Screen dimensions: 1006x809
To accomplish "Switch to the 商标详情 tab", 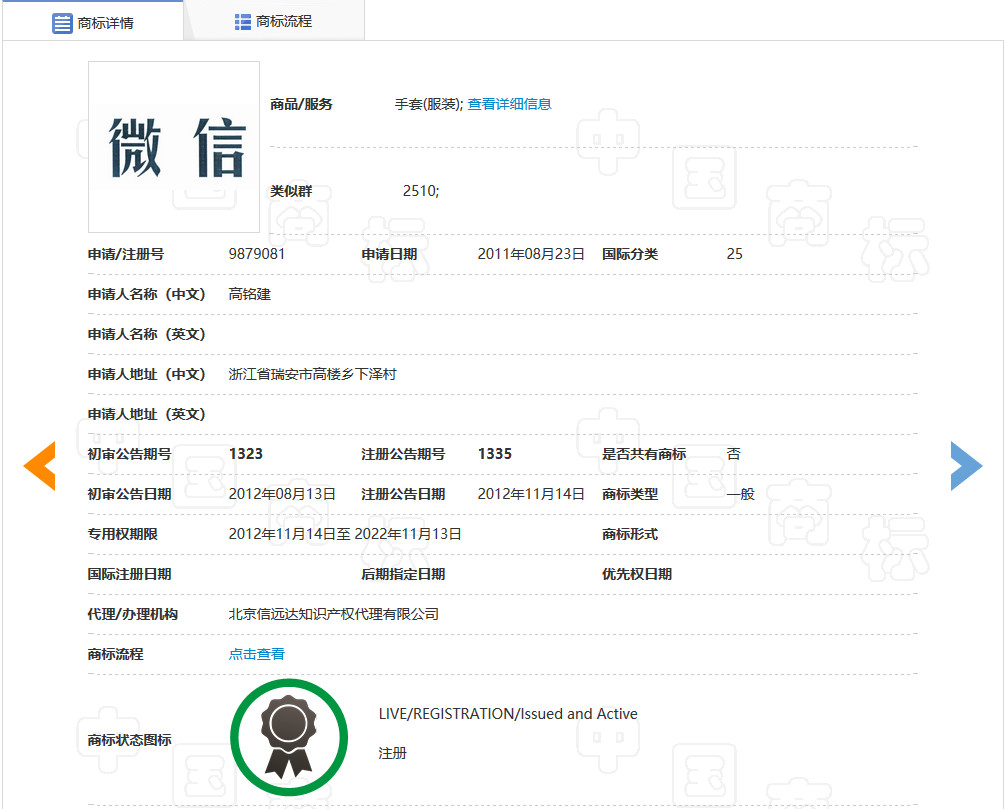I will pos(93,22).
